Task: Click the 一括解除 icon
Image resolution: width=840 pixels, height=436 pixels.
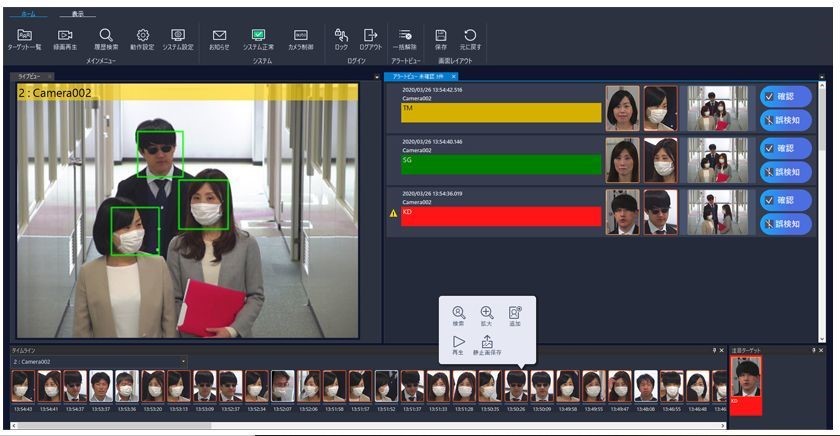Action: [x=405, y=39]
